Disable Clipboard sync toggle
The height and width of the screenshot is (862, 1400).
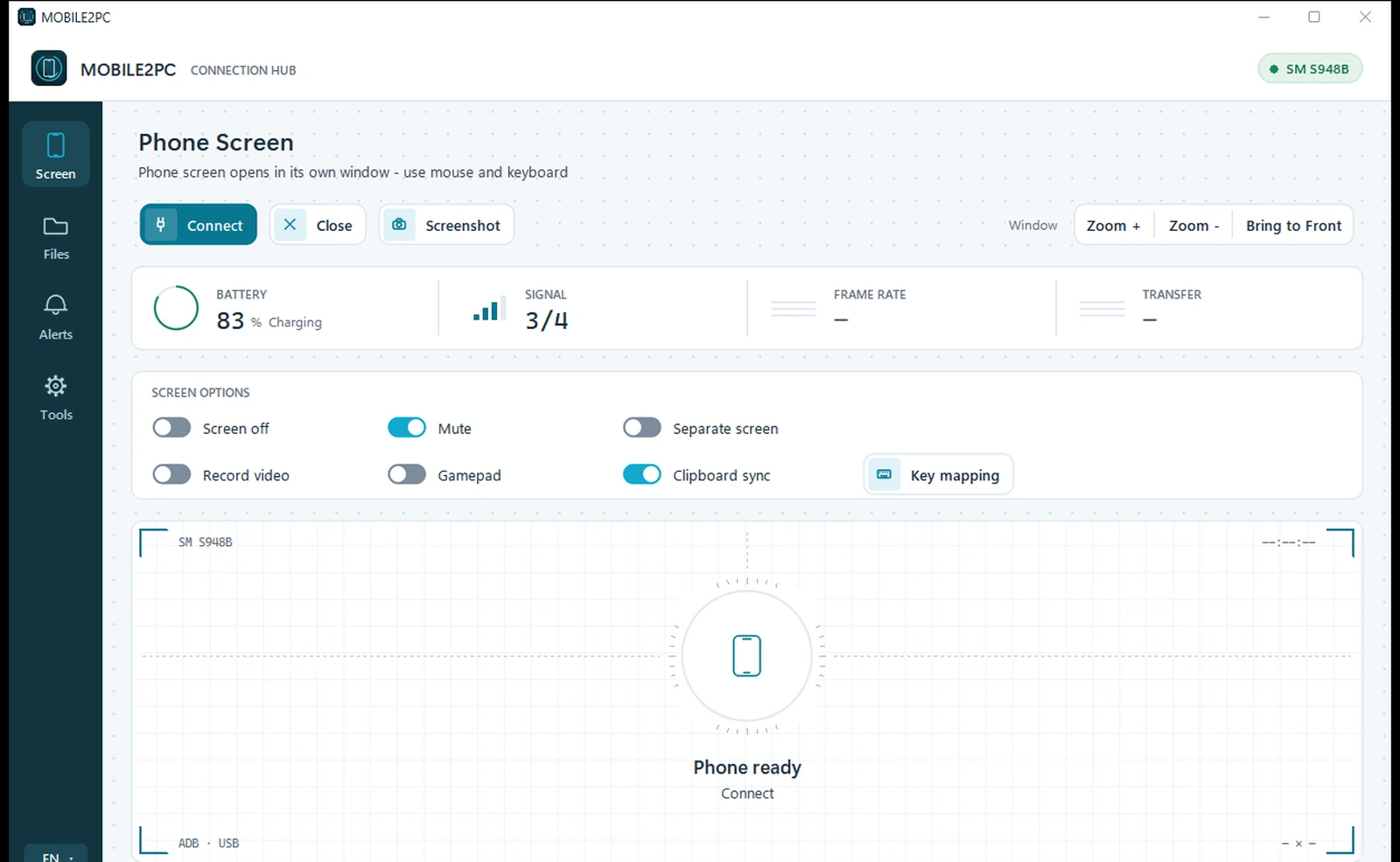point(642,474)
